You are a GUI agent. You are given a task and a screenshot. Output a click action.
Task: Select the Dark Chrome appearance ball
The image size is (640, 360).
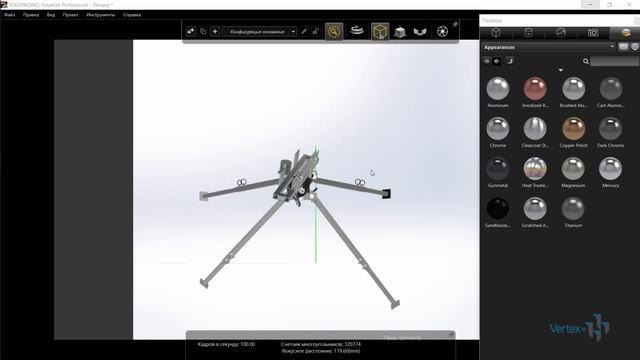611,128
